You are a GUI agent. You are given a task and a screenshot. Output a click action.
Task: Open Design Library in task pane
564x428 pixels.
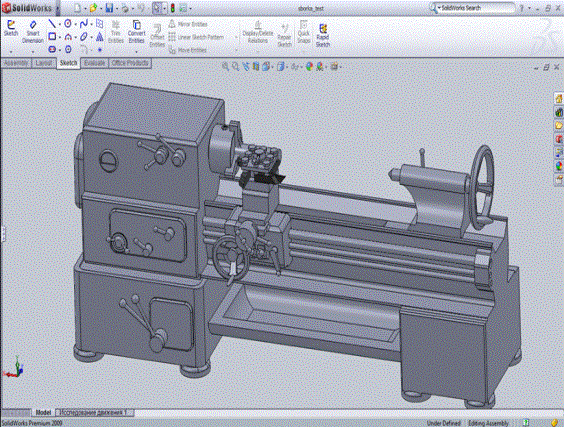click(x=559, y=112)
